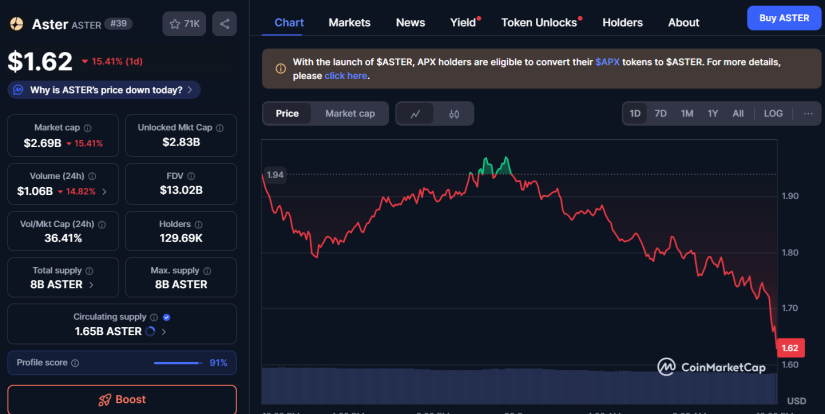Click the info icon in the APX banner
825x414 pixels.
pos(281,68)
